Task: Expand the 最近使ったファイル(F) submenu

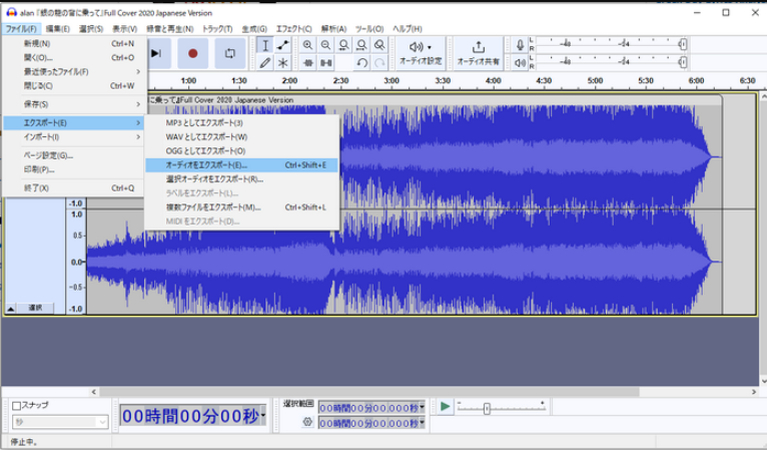Action: [x=74, y=72]
